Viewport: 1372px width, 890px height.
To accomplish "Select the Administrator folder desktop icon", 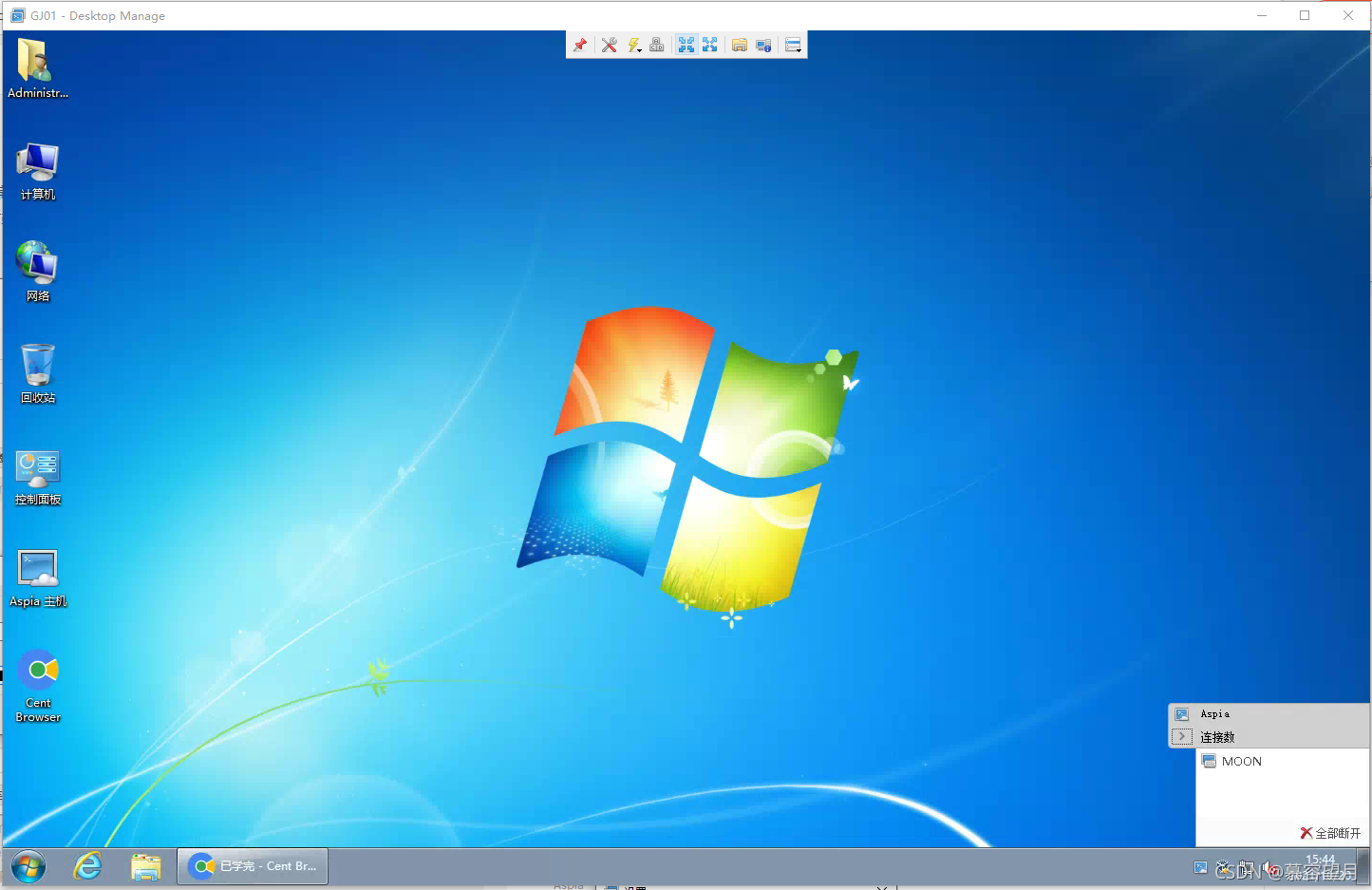I will pos(38,68).
